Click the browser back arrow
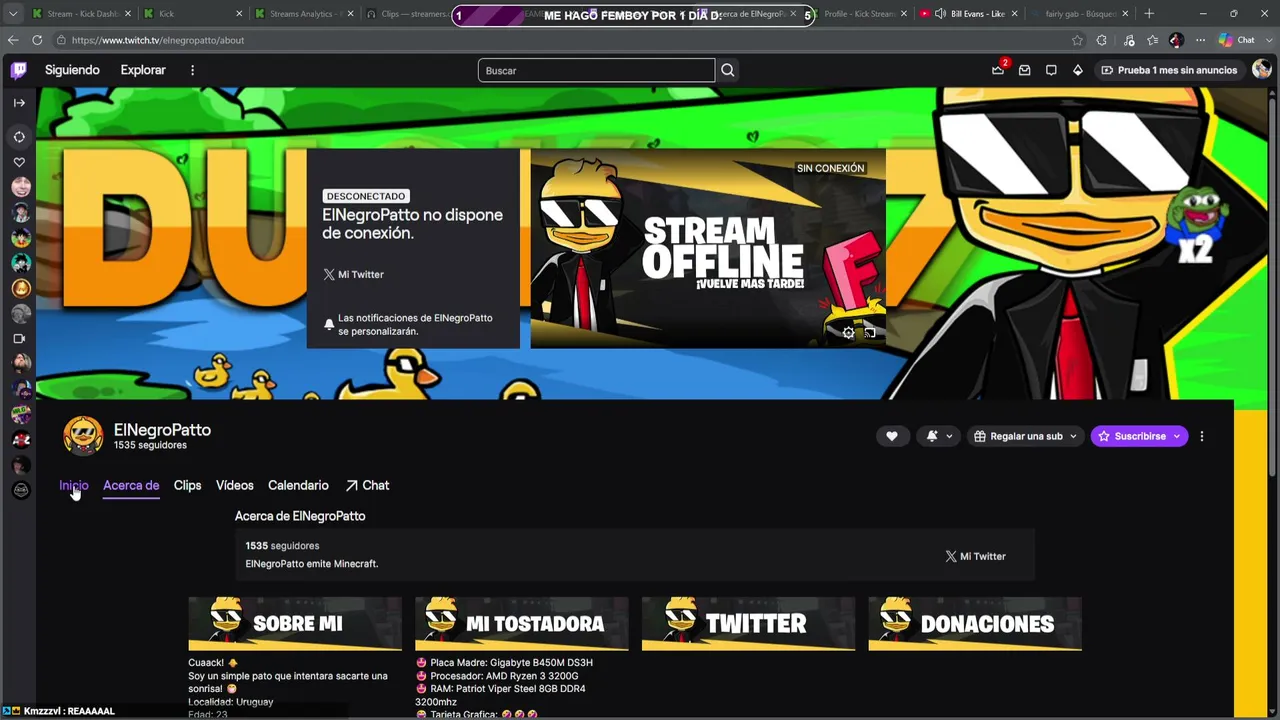 pos(13,40)
